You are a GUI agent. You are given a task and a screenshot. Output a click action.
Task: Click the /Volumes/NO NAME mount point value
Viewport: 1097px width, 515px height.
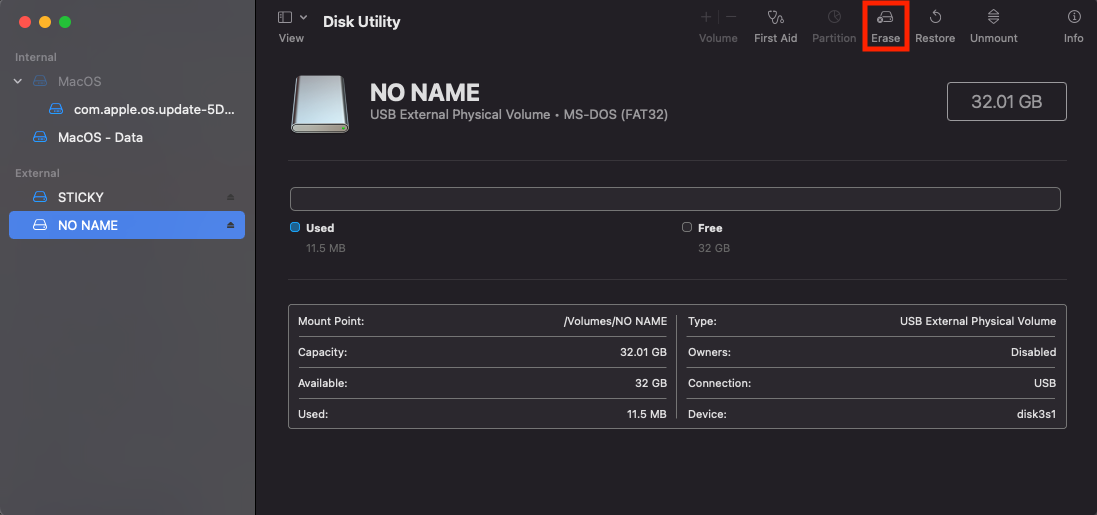615,321
